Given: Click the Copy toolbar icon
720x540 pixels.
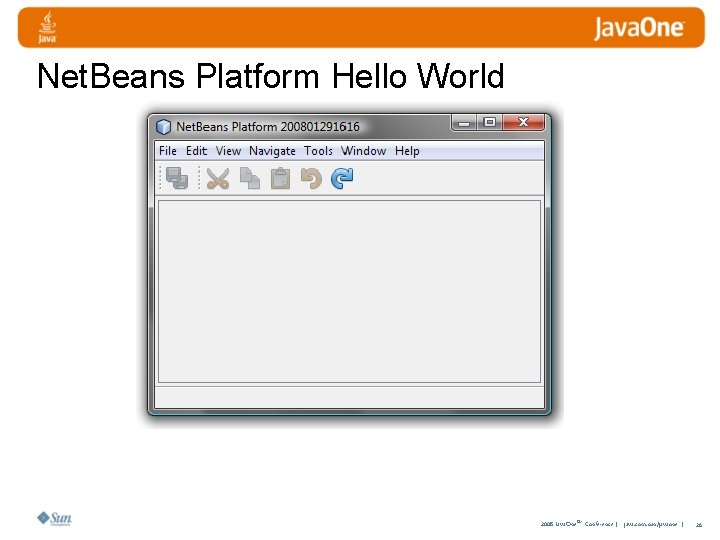Looking at the screenshot, I should coord(250,178).
